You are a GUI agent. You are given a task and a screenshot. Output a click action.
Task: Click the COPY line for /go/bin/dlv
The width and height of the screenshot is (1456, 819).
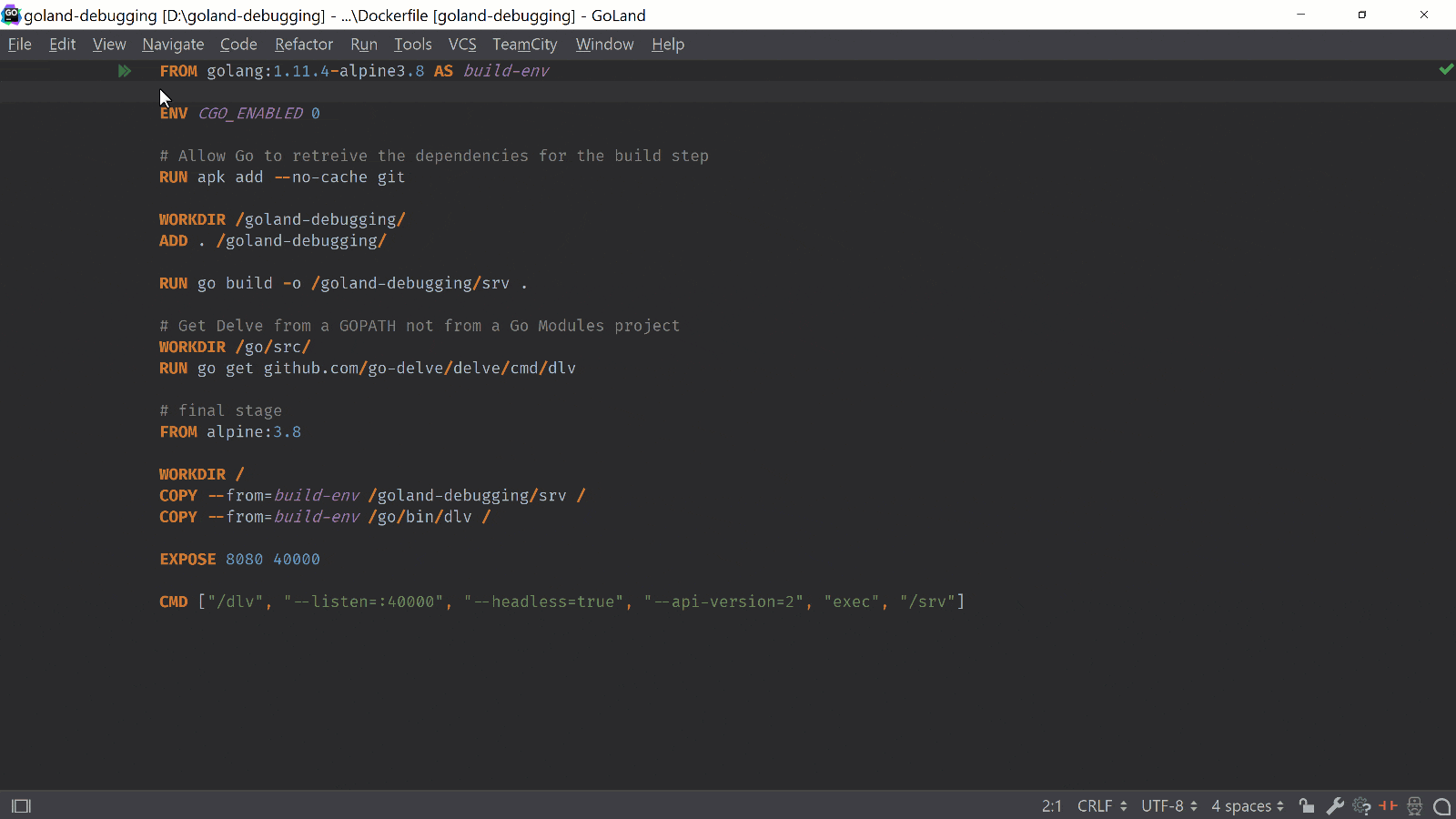pyautogui.click(x=325, y=517)
